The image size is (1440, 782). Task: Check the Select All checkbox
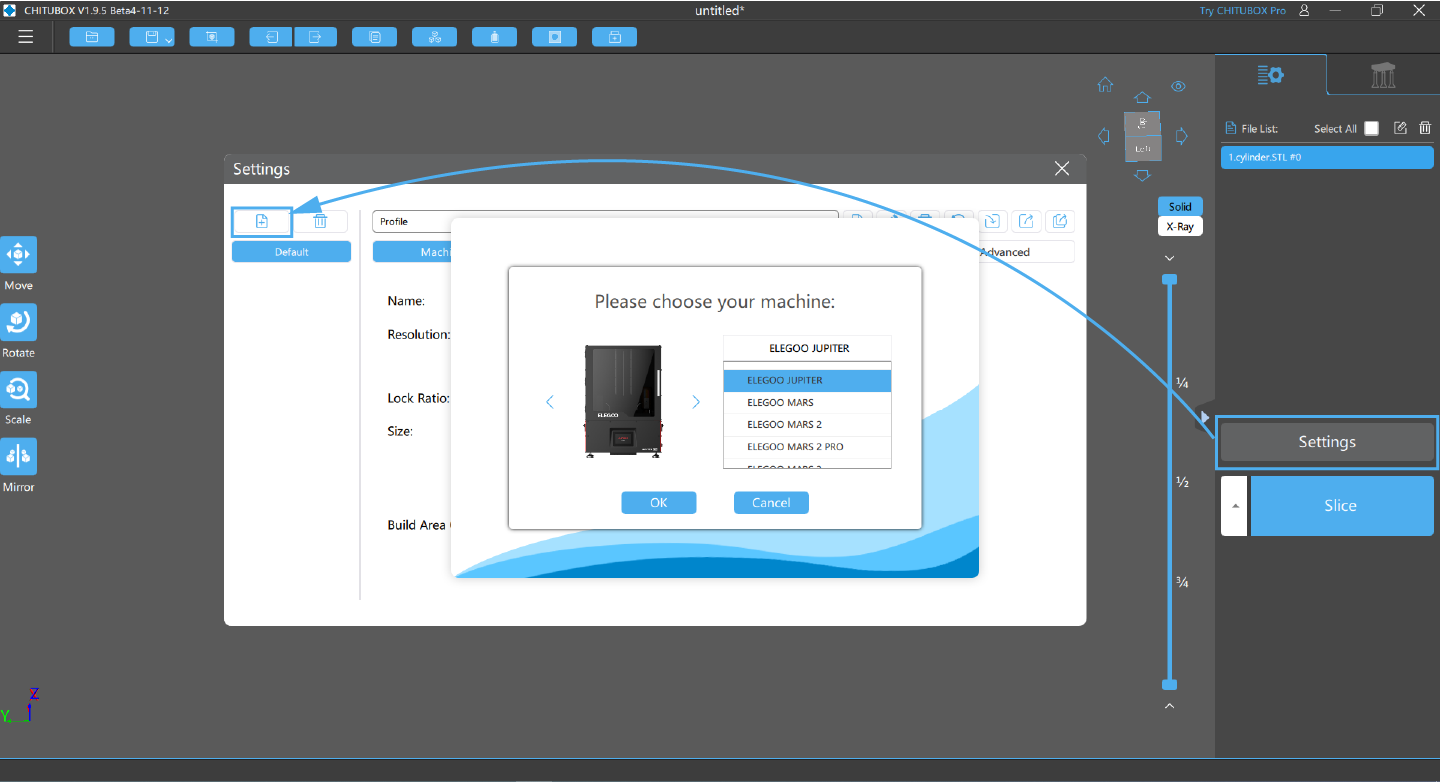1371,128
